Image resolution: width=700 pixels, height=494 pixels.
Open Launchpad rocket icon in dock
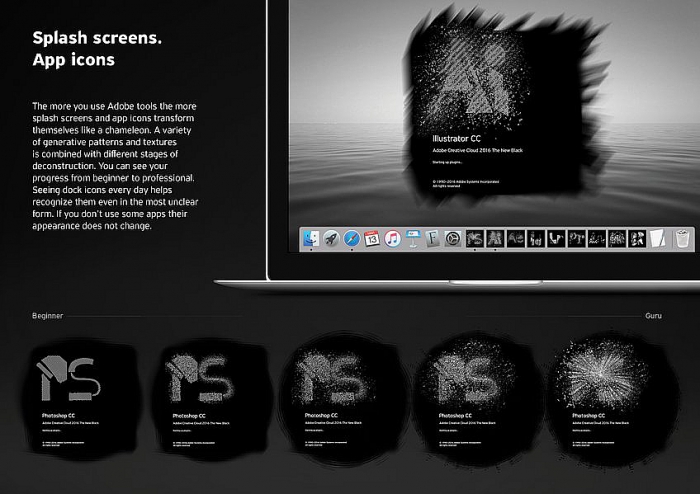[331, 239]
